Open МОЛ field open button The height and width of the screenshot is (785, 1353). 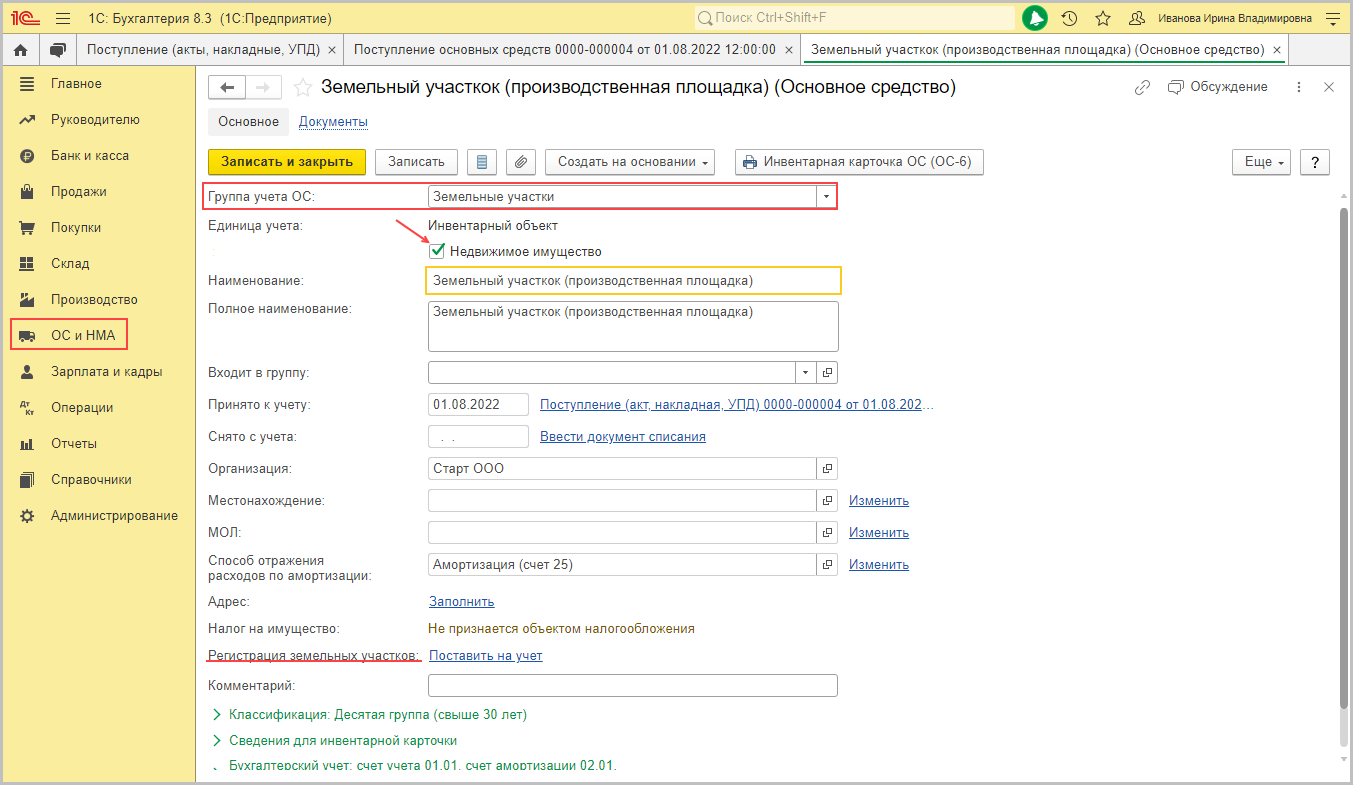[x=827, y=532]
